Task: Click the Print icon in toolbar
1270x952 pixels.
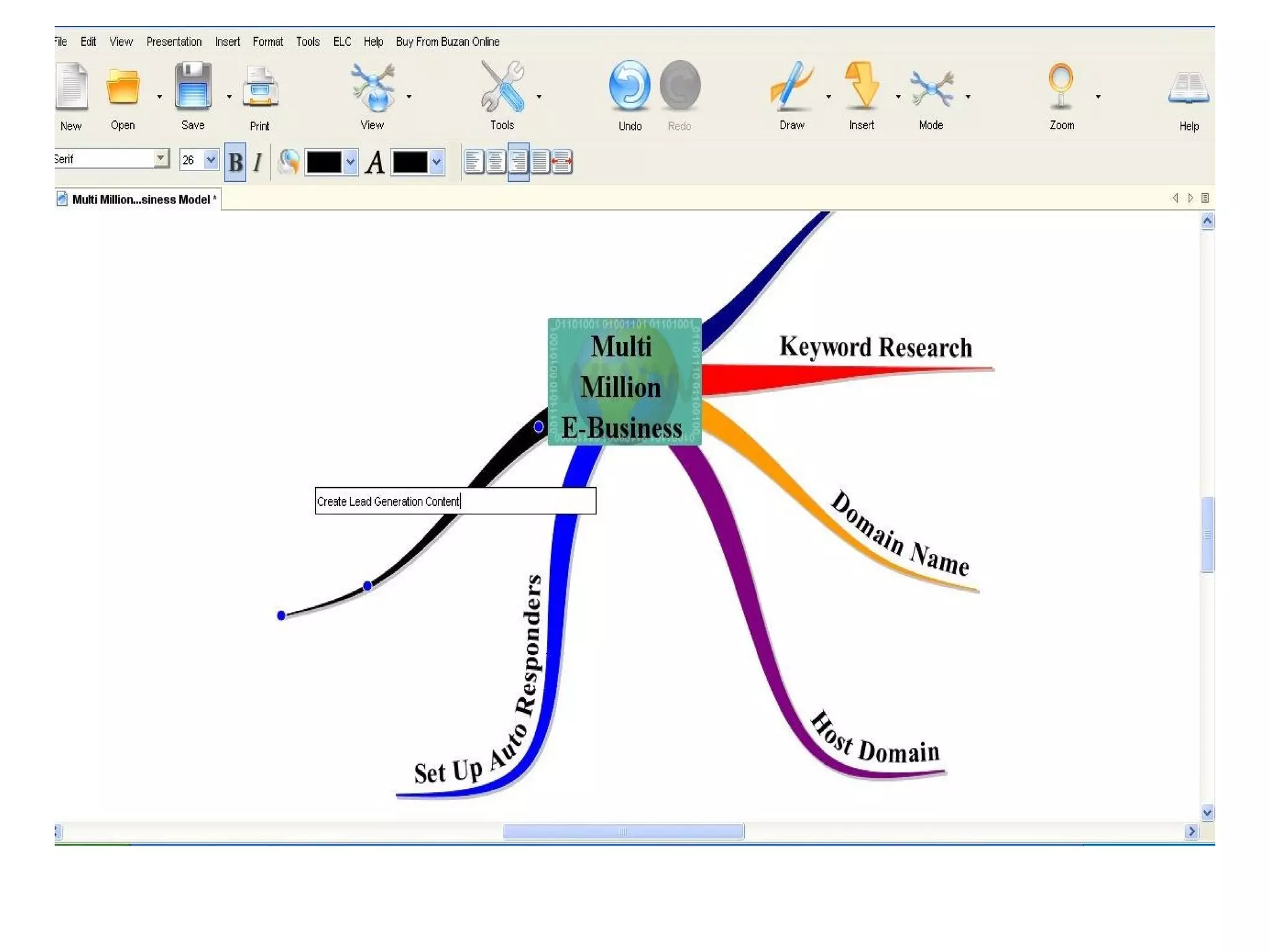Action: pos(260,88)
